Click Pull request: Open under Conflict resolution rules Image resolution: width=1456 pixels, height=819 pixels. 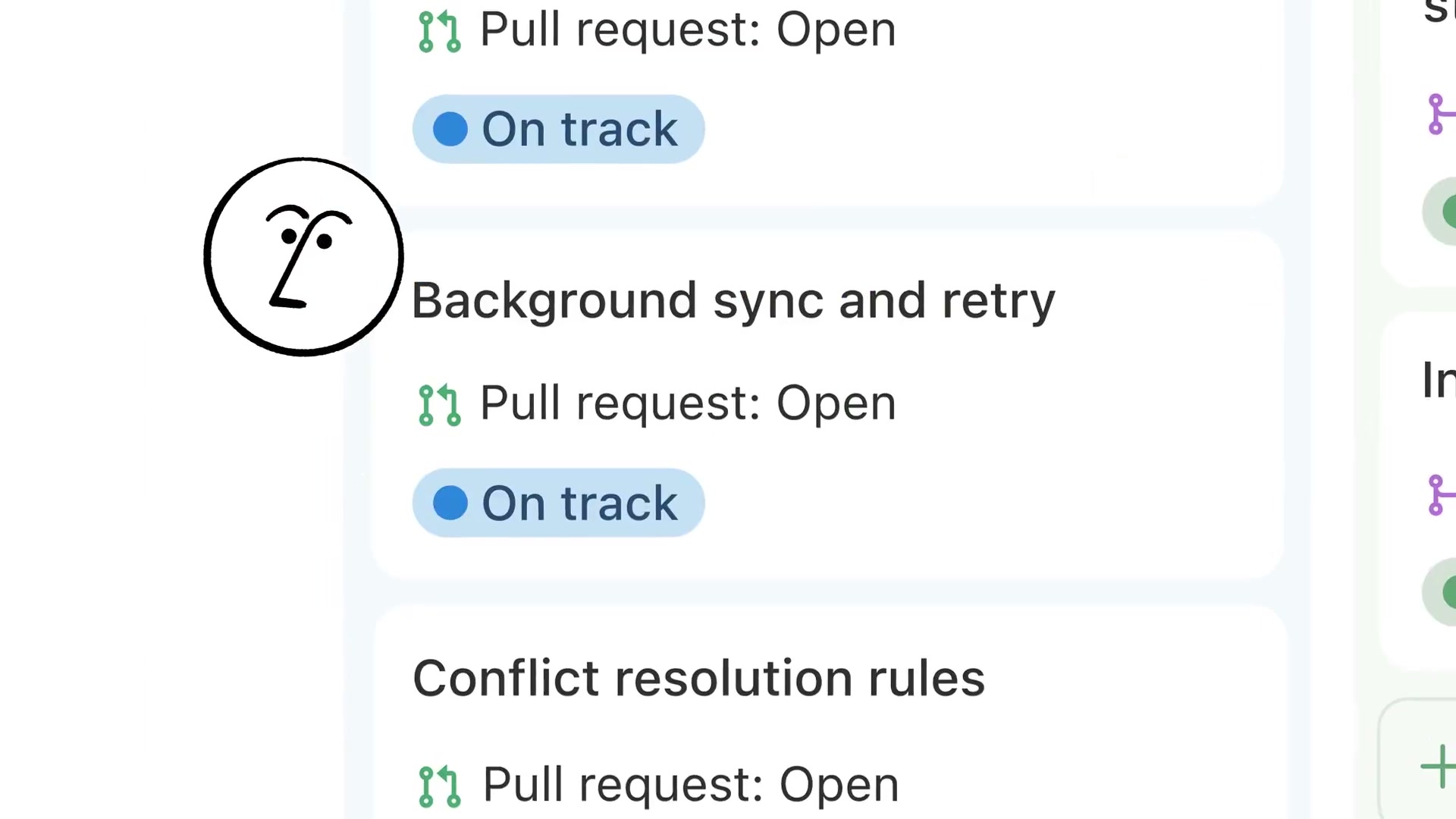coord(690,784)
